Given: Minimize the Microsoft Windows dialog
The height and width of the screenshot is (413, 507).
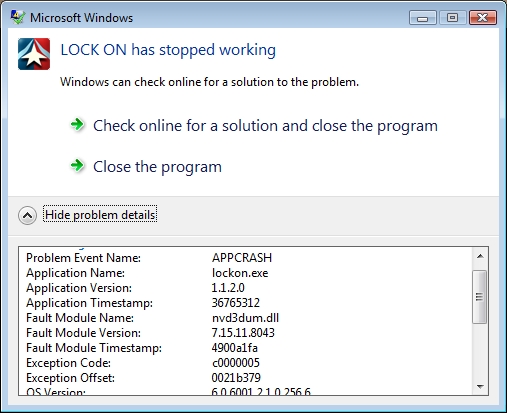Looking at the screenshot, I should tap(423, 18).
